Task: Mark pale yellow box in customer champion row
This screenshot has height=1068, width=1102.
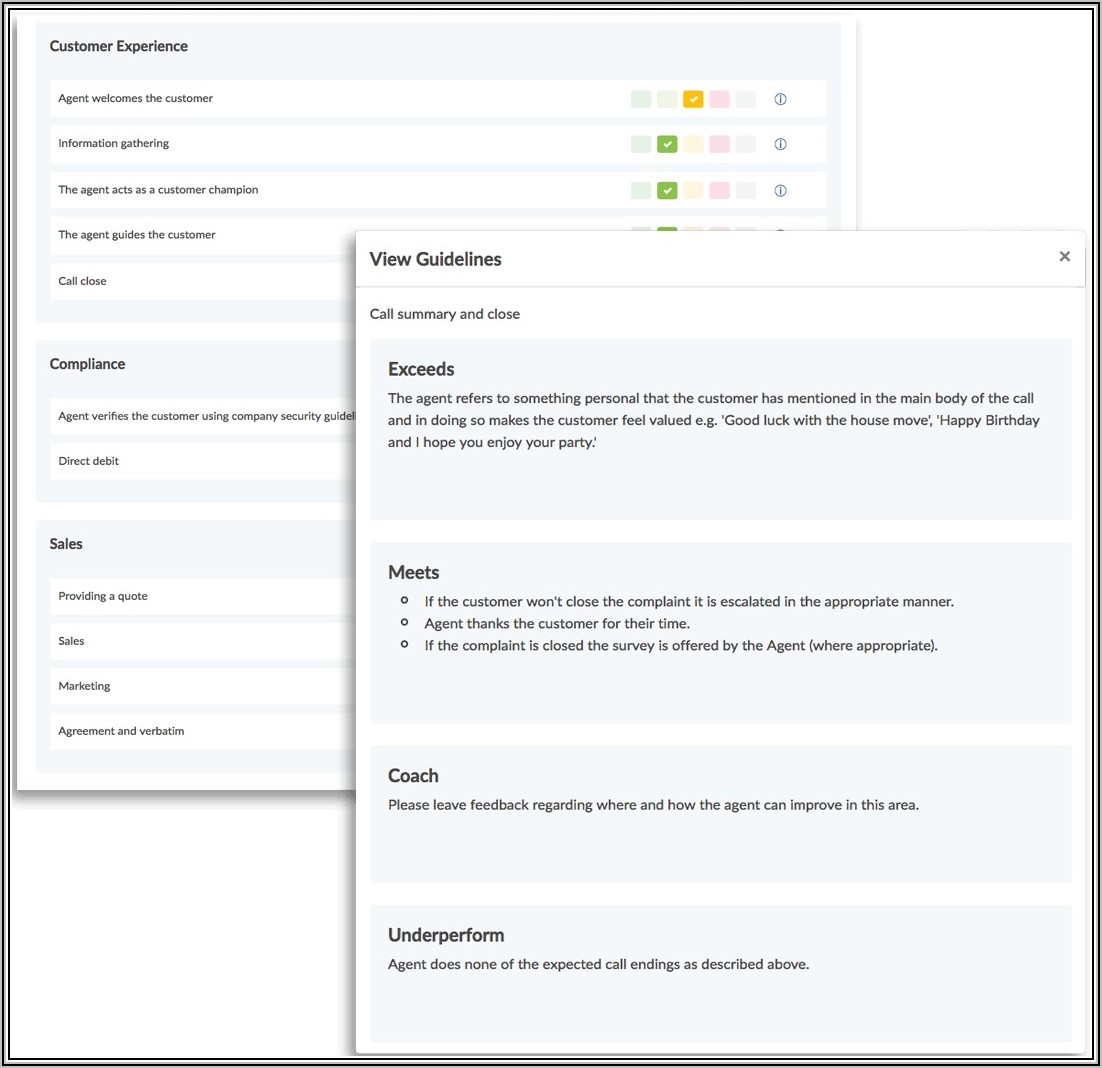Action: pos(693,190)
